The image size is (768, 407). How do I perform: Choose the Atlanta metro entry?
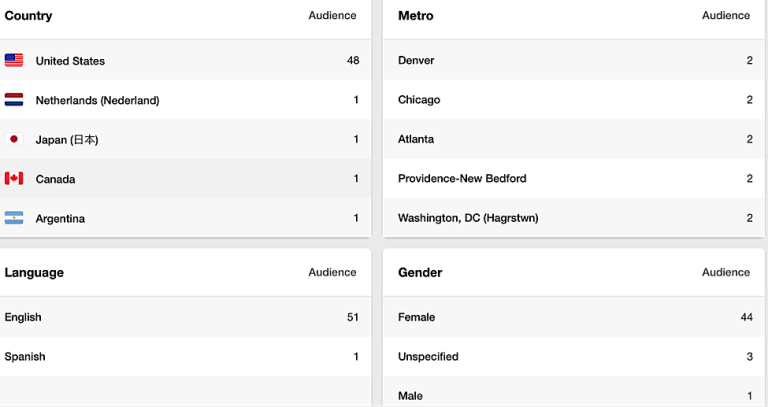(x=574, y=139)
